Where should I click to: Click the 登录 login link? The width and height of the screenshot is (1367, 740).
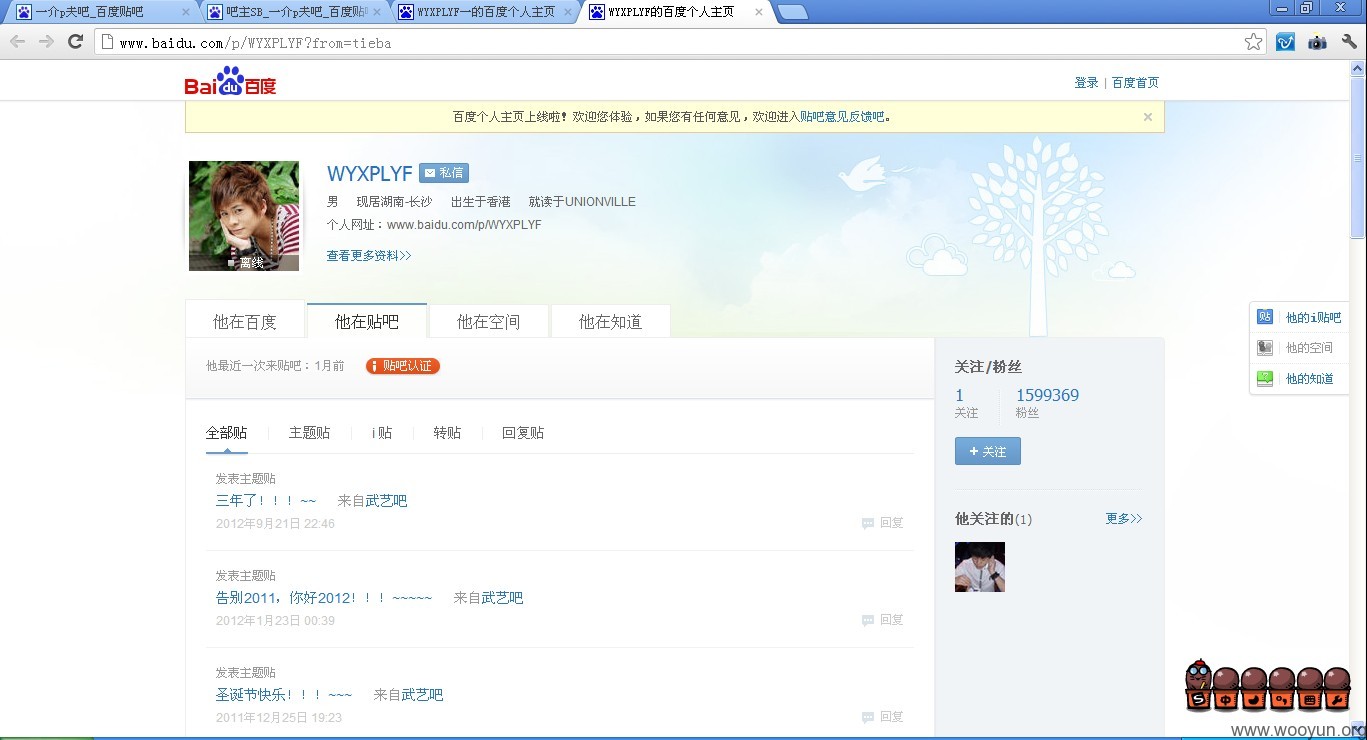tap(1086, 83)
